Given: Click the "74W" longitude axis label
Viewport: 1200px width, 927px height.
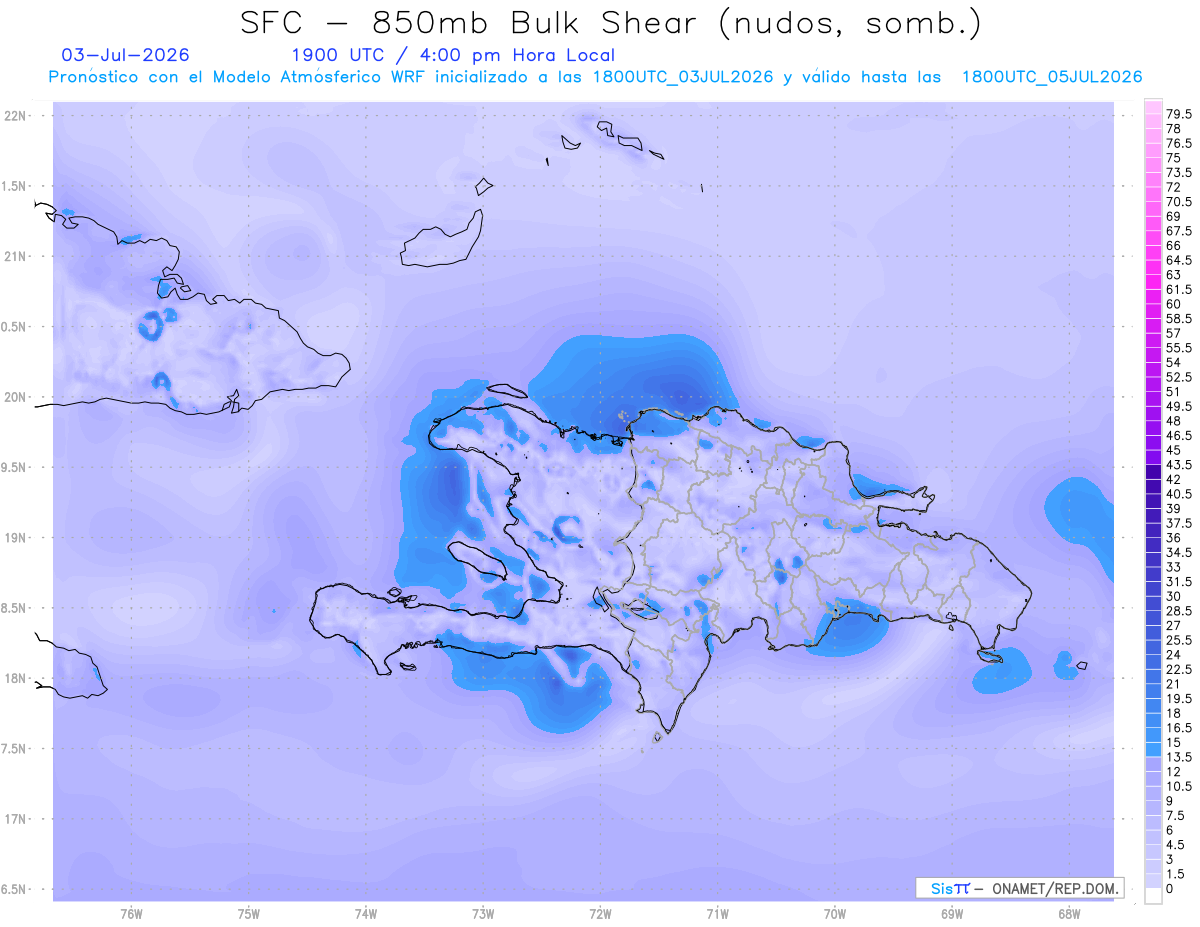Looking at the screenshot, I should tap(365, 914).
